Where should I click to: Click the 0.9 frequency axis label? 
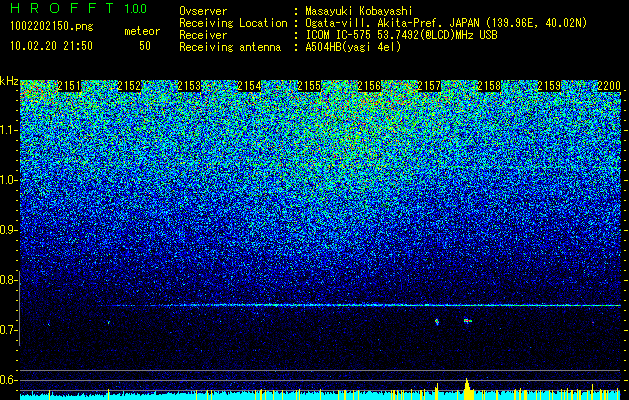pos(8,230)
